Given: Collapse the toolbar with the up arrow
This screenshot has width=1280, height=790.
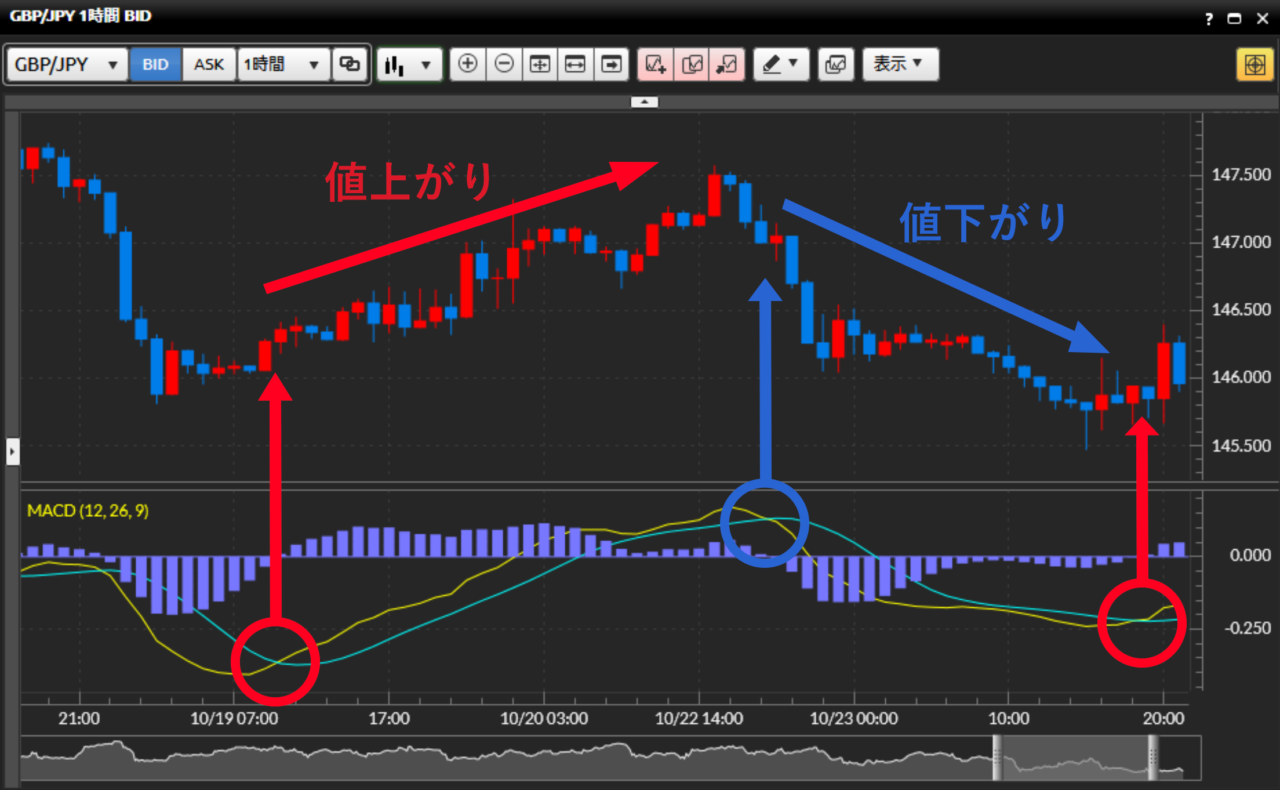Looking at the screenshot, I should point(644,101).
